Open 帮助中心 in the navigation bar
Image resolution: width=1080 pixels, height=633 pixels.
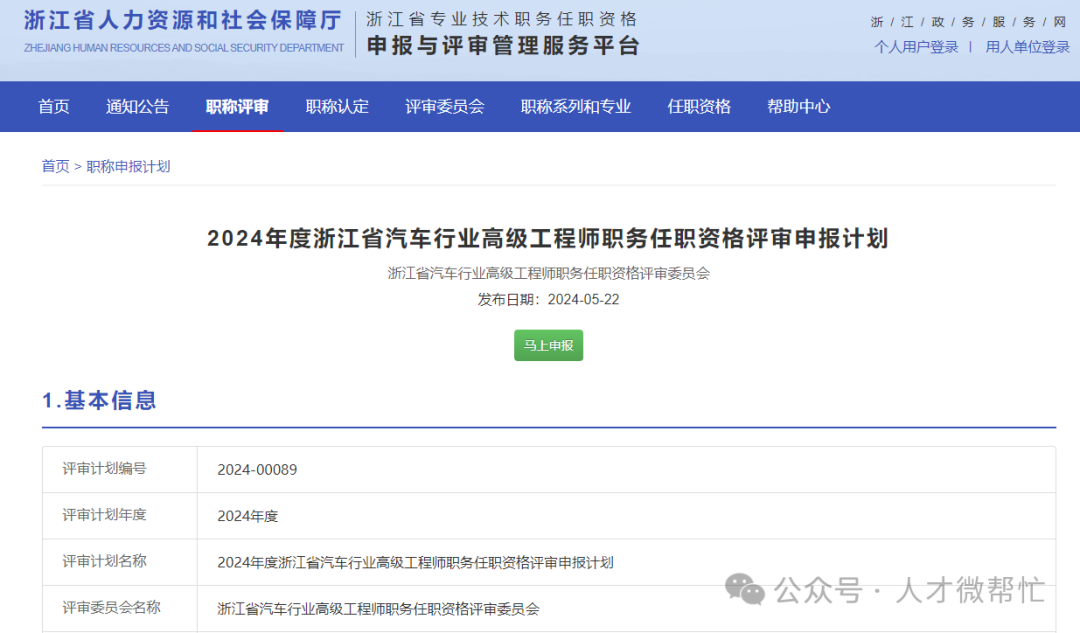point(798,107)
